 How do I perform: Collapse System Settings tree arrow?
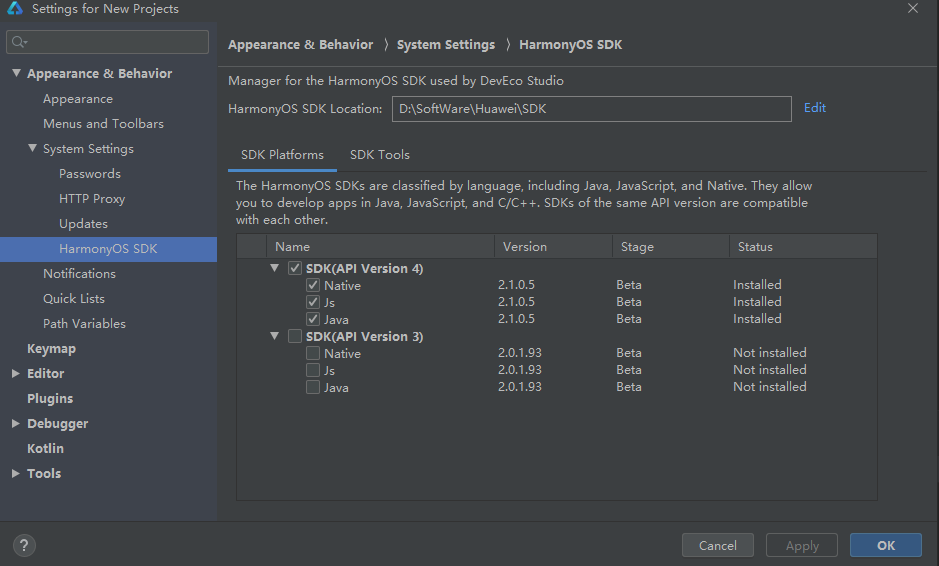click(x=32, y=148)
